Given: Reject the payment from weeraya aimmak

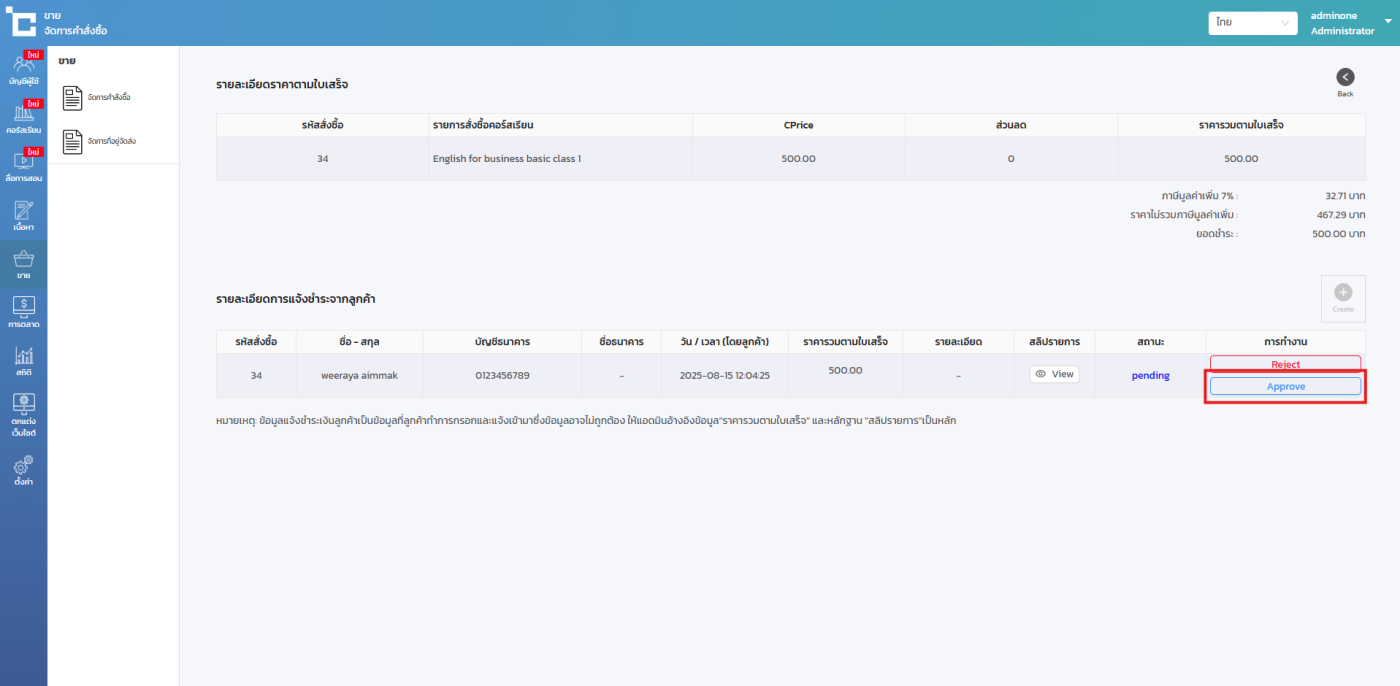Looking at the screenshot, I should [1285, 364].
